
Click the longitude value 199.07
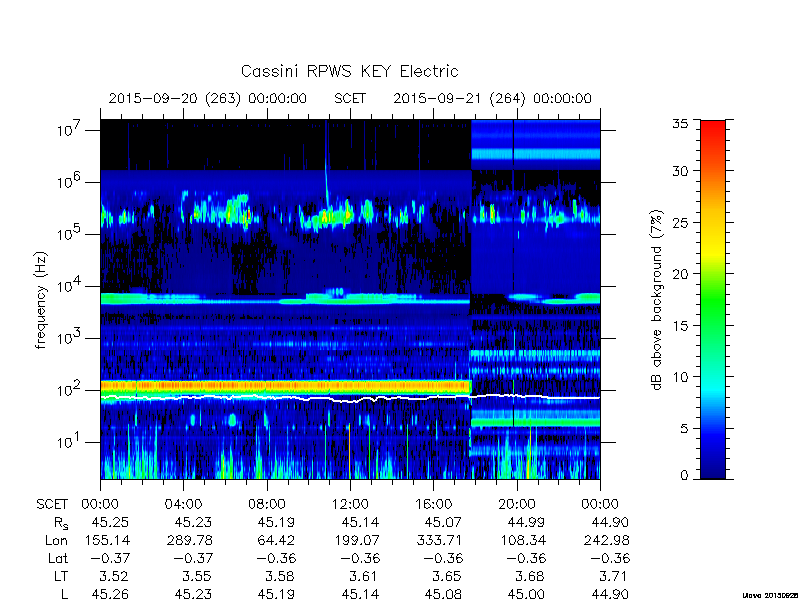click(355, 540)
